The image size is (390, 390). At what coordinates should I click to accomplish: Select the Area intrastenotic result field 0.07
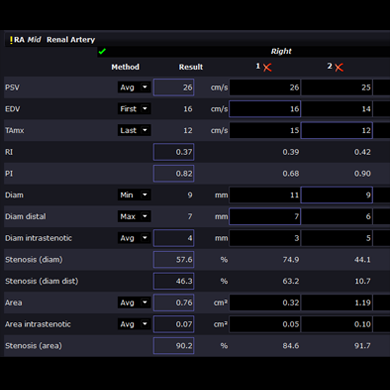174,324
